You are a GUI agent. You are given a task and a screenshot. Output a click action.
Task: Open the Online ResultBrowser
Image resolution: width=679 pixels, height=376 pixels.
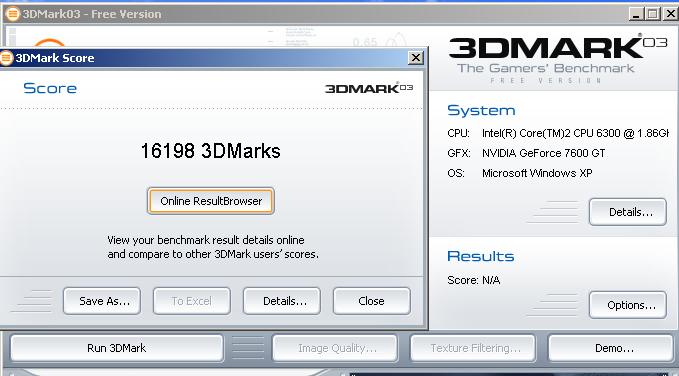coord(210,201)
